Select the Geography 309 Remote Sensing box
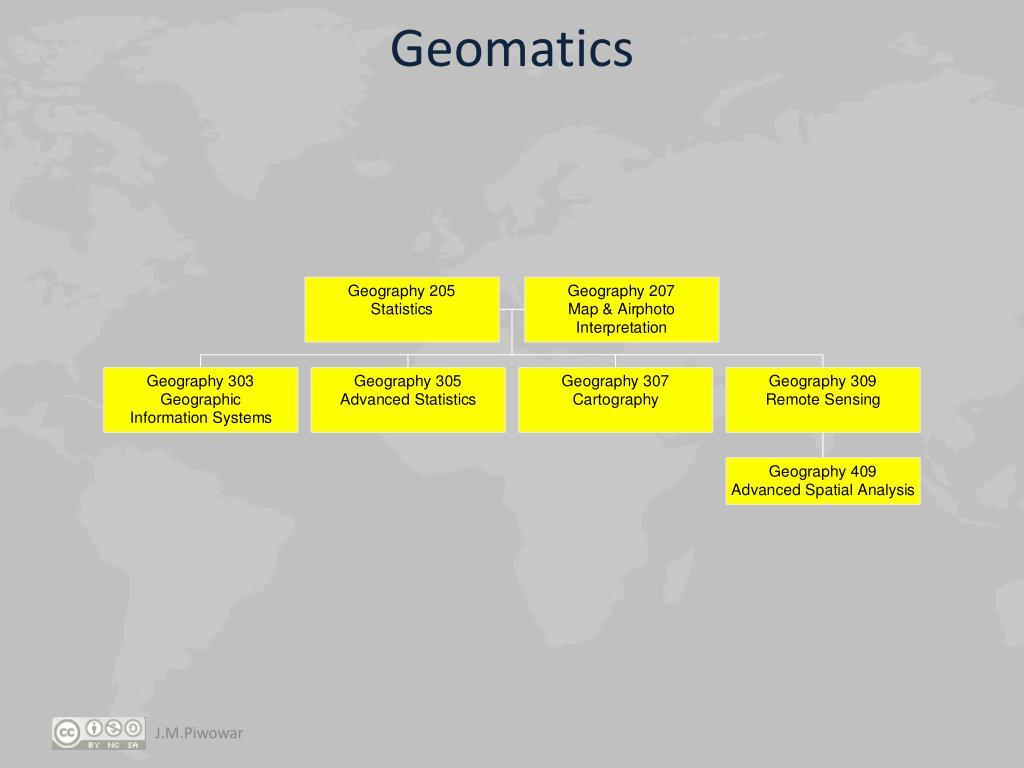The image size is (1024, 768). pos(823,400)
